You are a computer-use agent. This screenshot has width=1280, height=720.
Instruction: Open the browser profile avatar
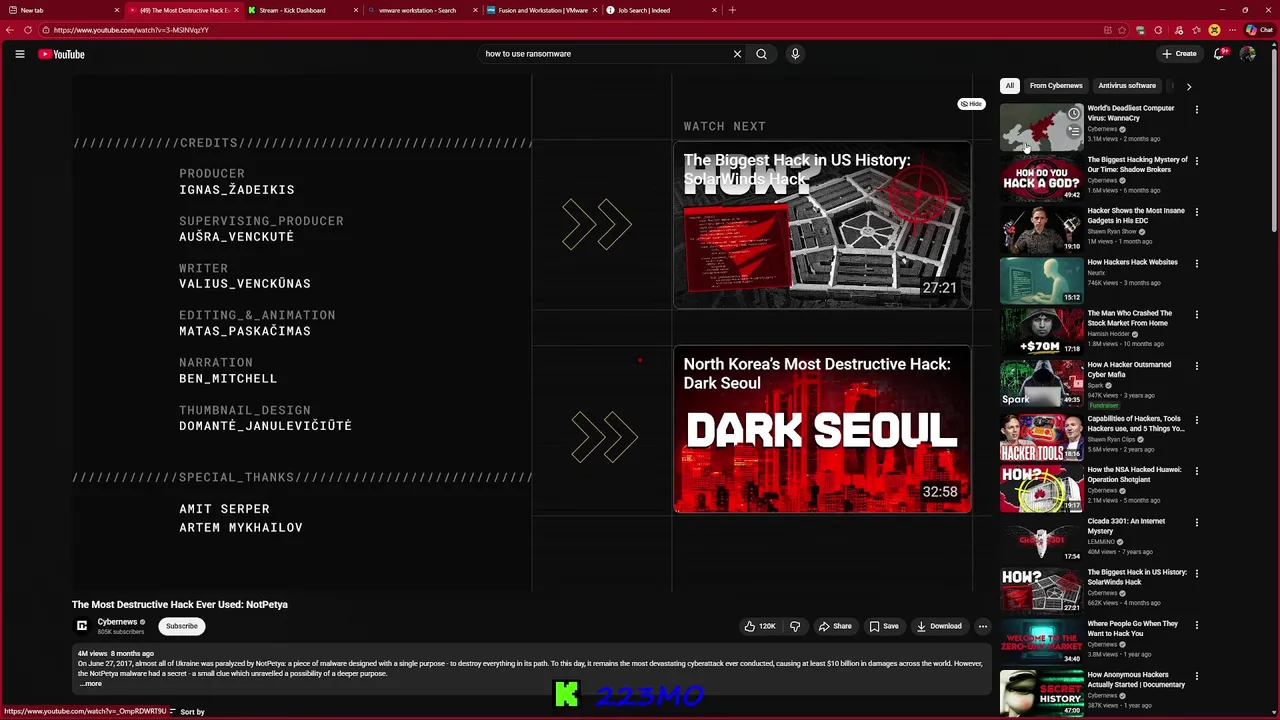[x=1214, y=30]
